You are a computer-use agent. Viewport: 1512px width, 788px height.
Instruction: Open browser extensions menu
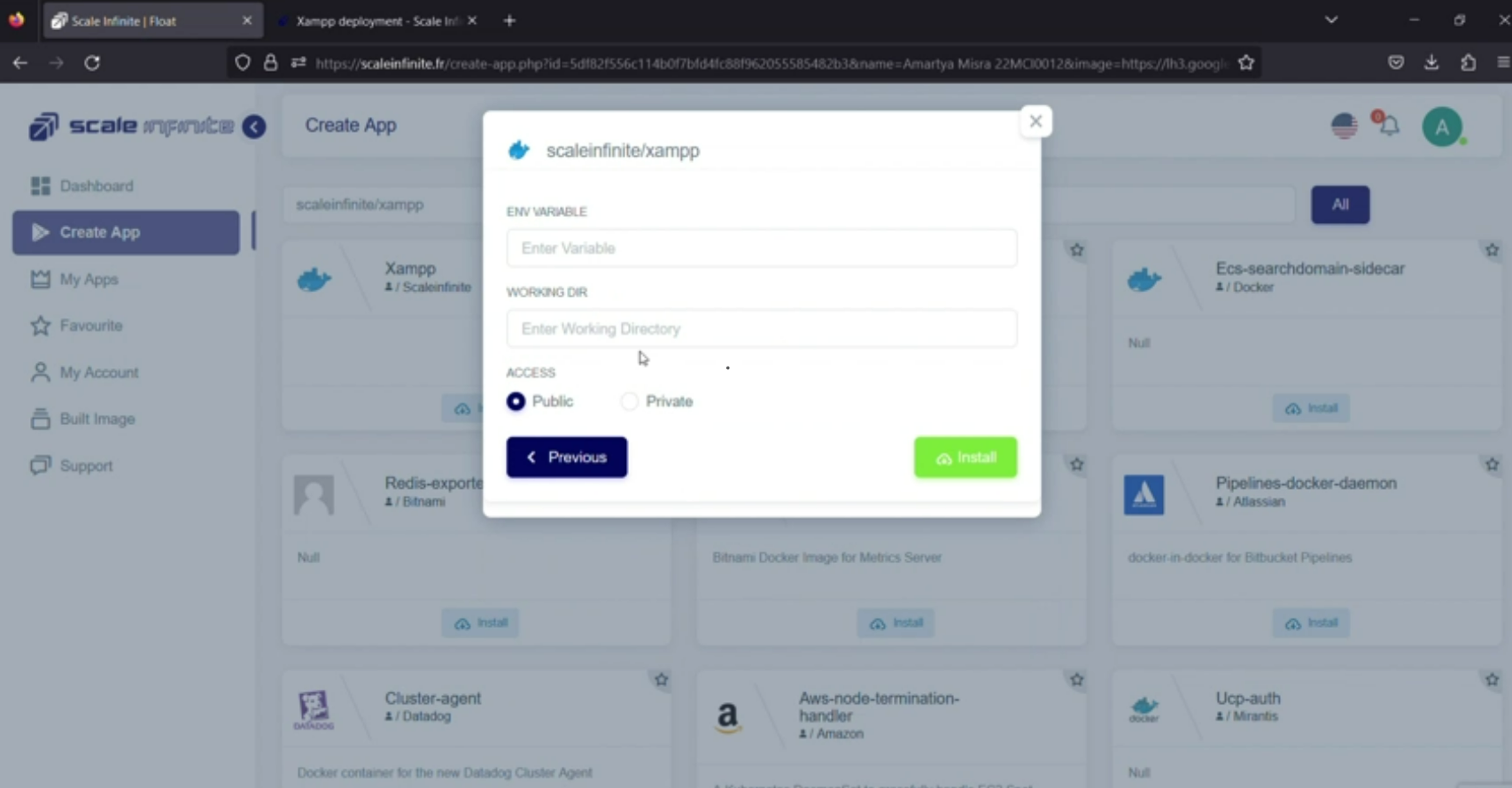pos(1468,62)
